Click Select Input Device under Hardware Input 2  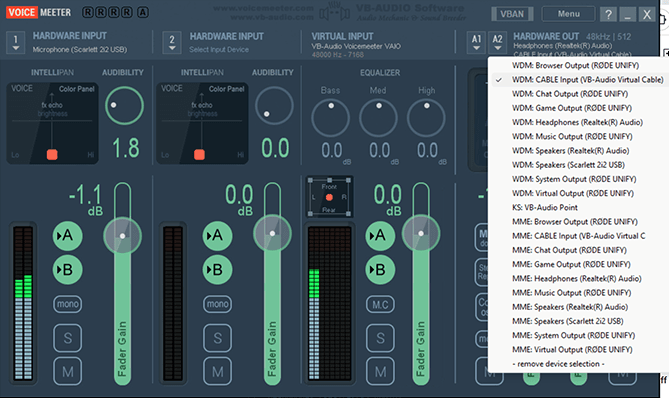coord(219,49)
